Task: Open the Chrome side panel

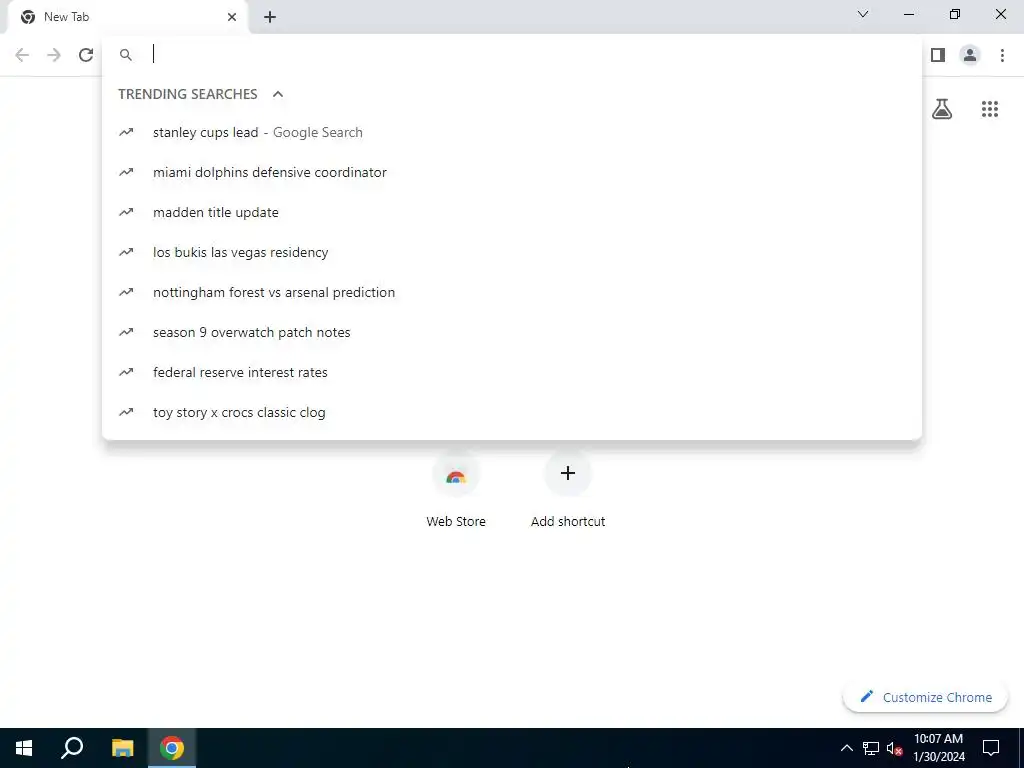Action: tap(938, 55)
